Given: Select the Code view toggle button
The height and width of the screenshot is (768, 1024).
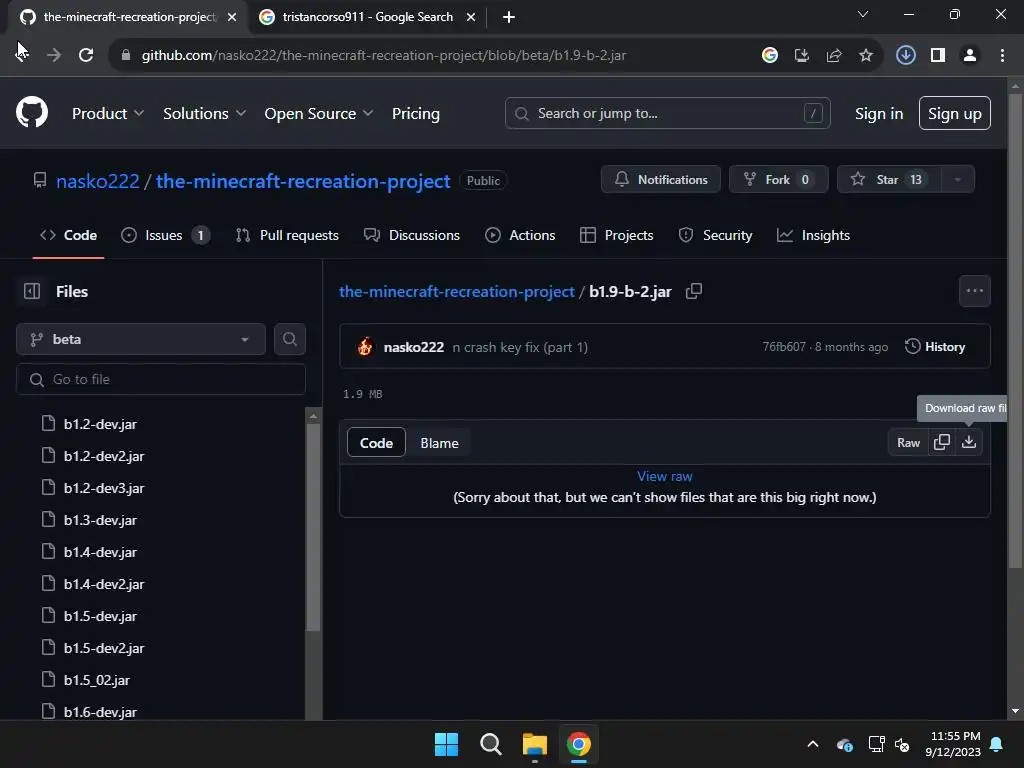Looking at the screenshot, I should click(376, 443).
